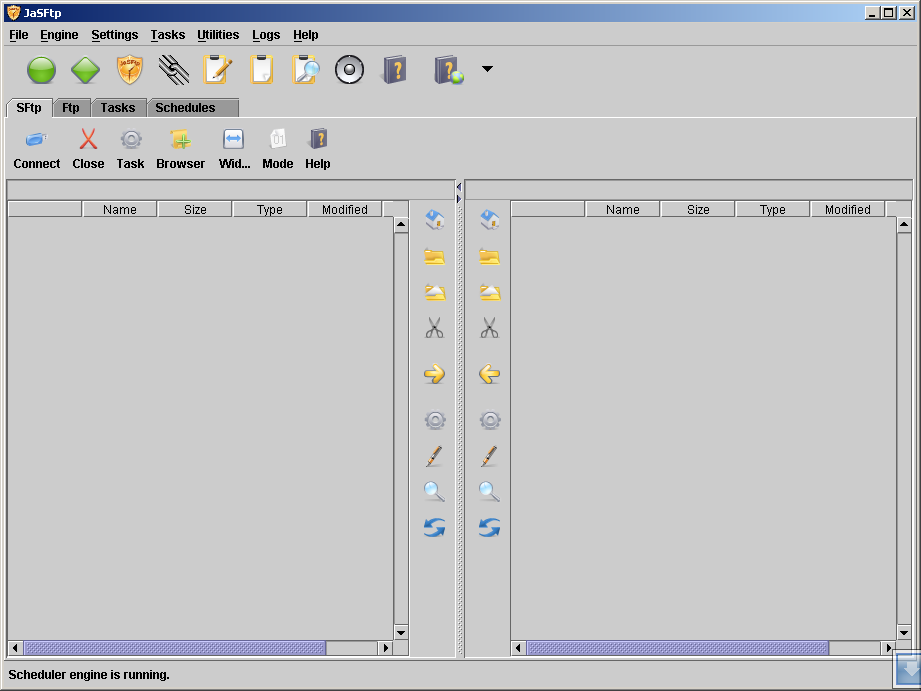Click the right pane's open-folder up icon
921x691 pixels.
click(490, 292)
